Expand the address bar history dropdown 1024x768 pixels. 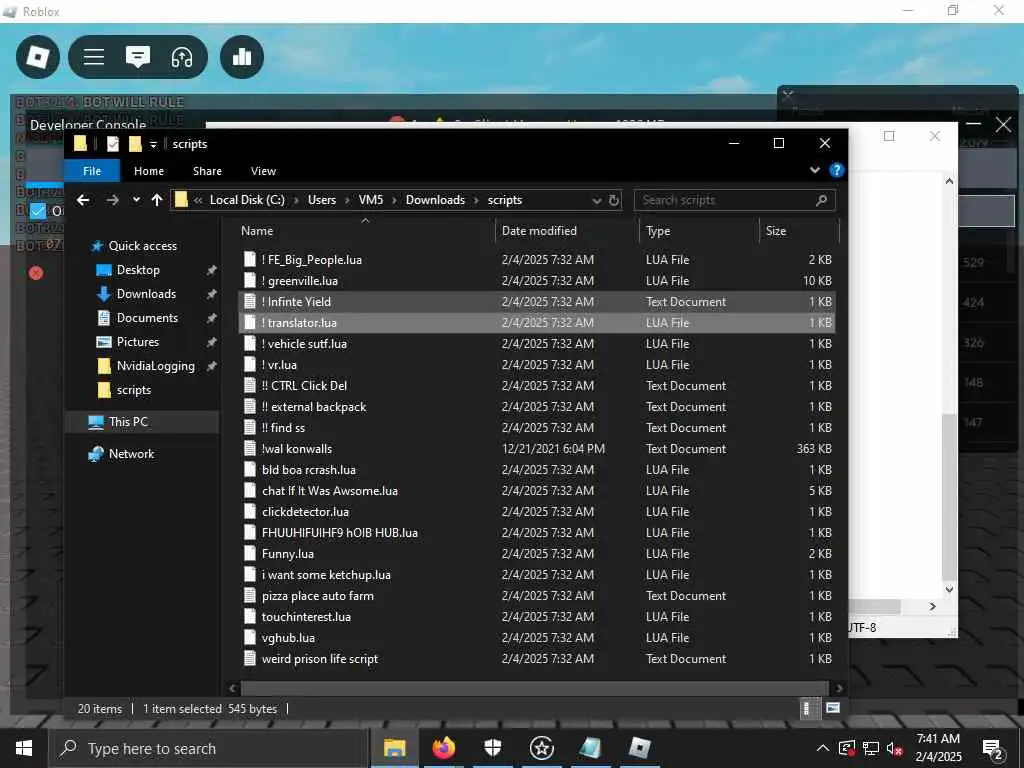point(596,200)
